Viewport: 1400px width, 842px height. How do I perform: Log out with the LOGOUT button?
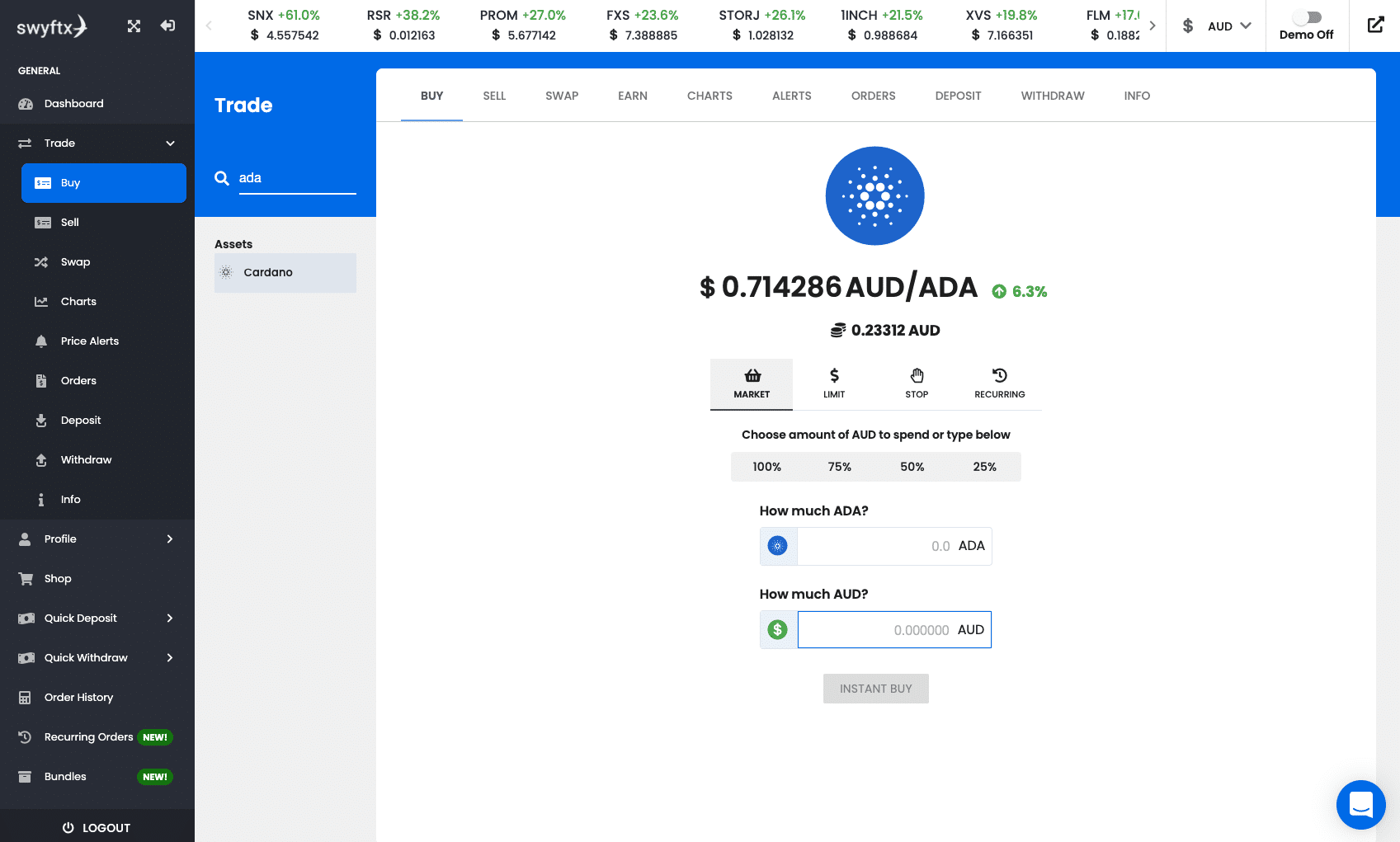97,827
